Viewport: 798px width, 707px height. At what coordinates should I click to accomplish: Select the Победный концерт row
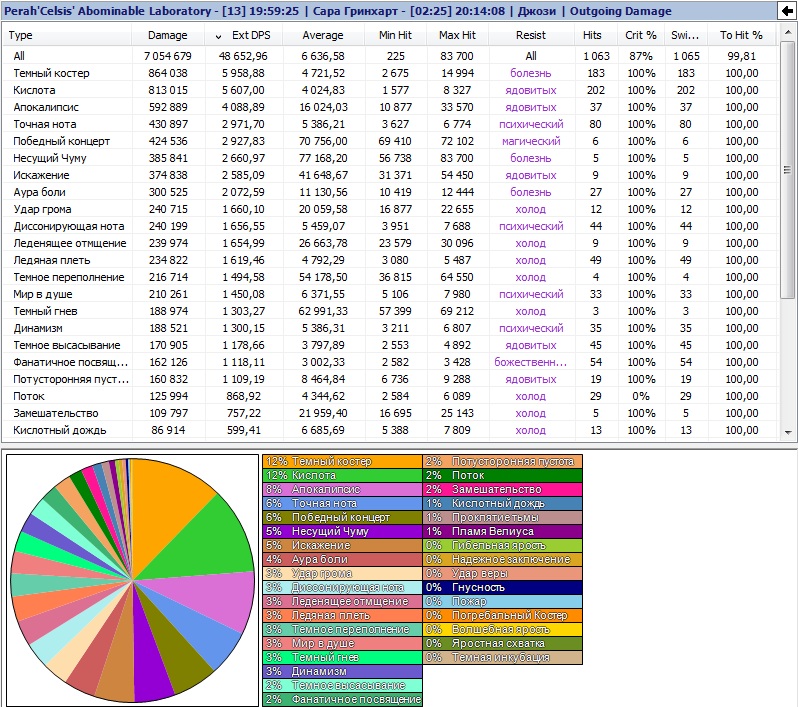[390, 141]
